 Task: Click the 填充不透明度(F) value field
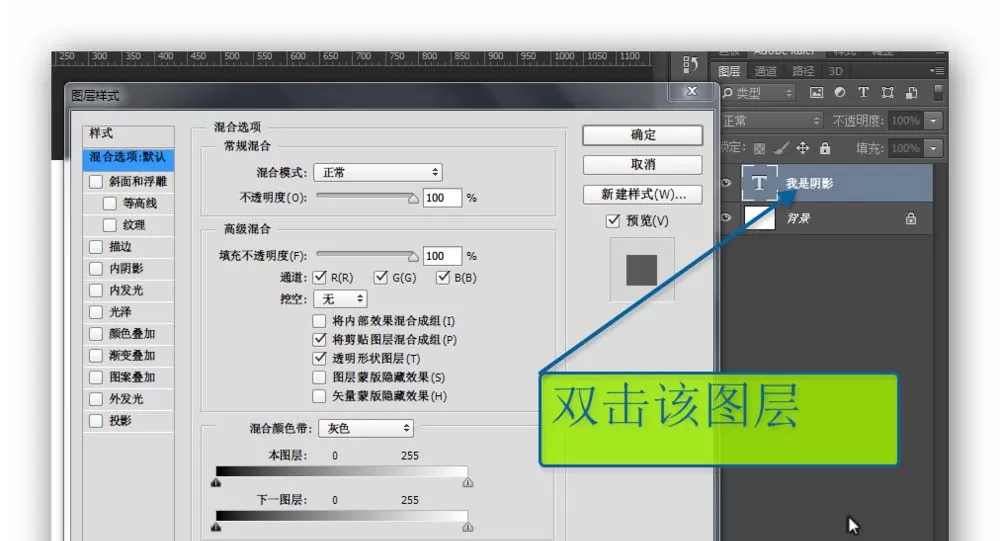click(442, 256)
